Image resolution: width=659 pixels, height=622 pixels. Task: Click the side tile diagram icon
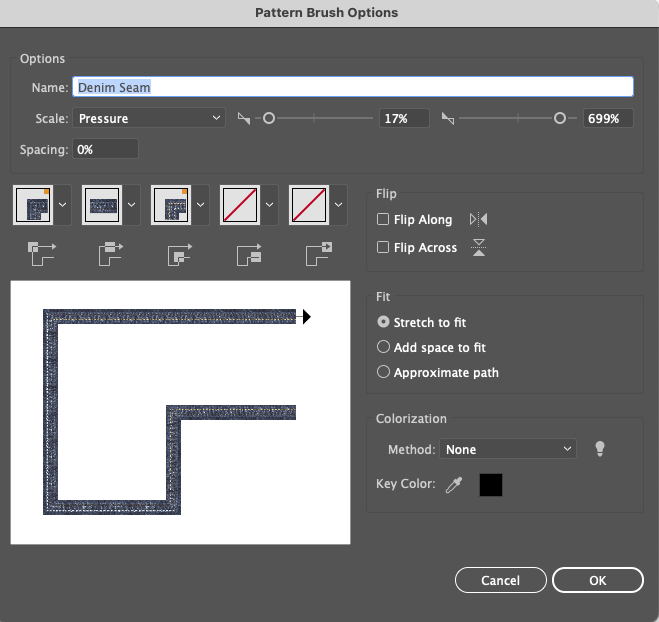[111, 253]
